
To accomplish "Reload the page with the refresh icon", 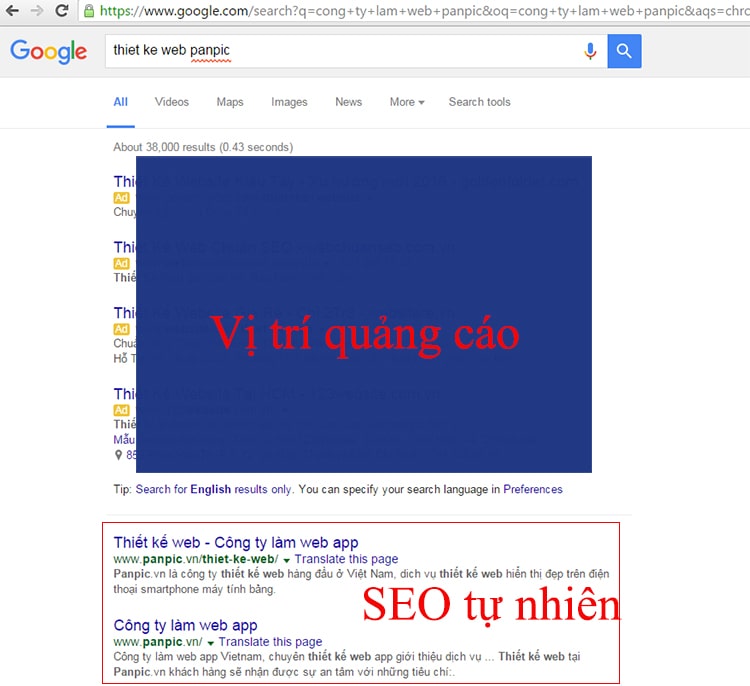I will tap(62, 10).
